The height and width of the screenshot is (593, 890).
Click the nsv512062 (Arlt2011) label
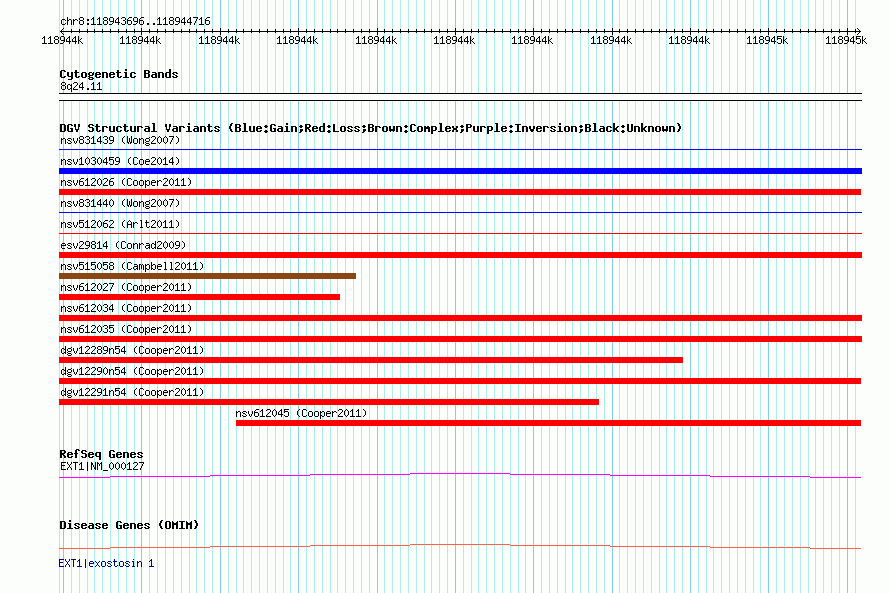pyautogui.click(x=120, y=224)
